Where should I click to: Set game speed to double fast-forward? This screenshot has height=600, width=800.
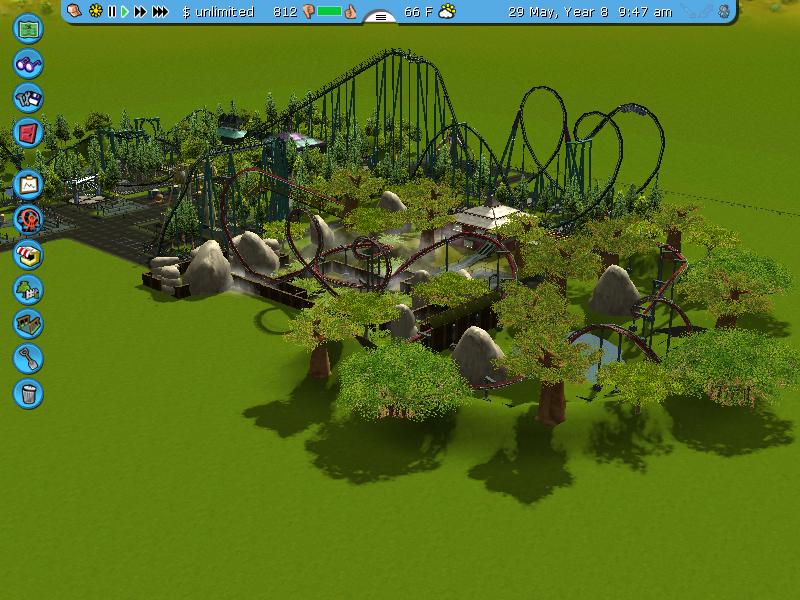point(140,12)
